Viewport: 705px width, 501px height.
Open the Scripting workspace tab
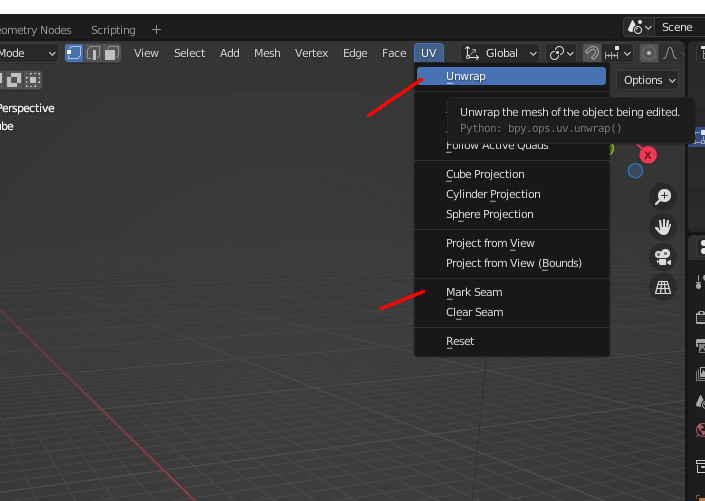[x=113, y=30]
